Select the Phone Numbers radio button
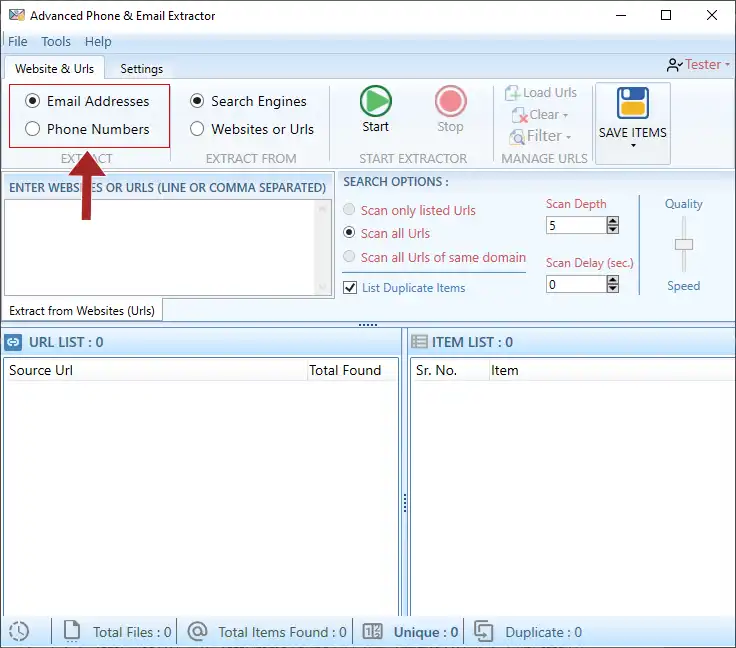The width and height of the screenshot is (736, 648). [32, 129]
